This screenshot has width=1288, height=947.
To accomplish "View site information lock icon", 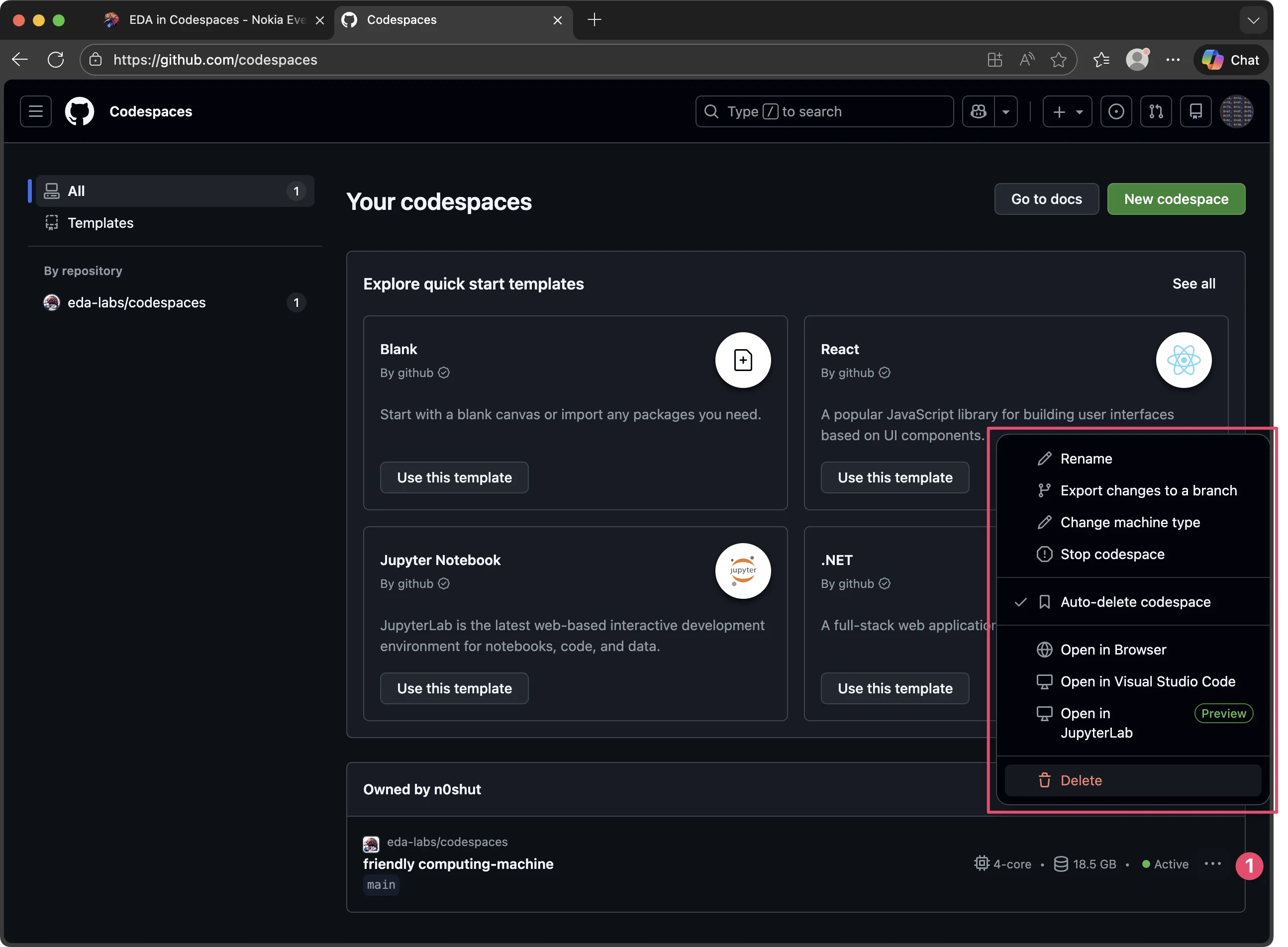I will coord(96,60).
